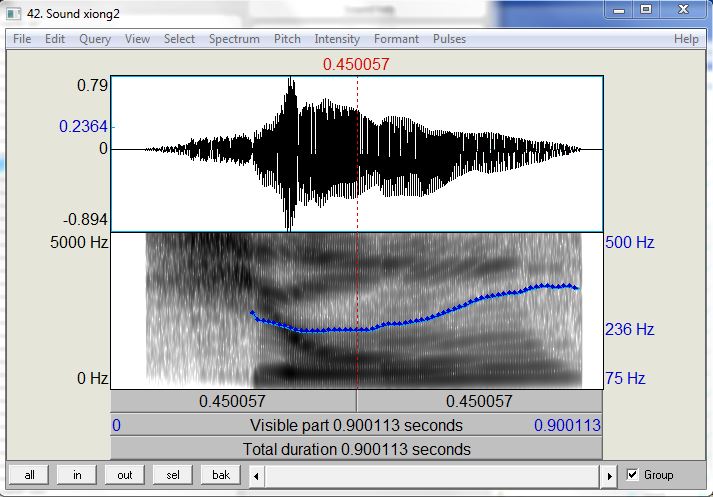The height and width of the screenshot is (497, 713).
Task: Open the Query menu
Action: 95,39
